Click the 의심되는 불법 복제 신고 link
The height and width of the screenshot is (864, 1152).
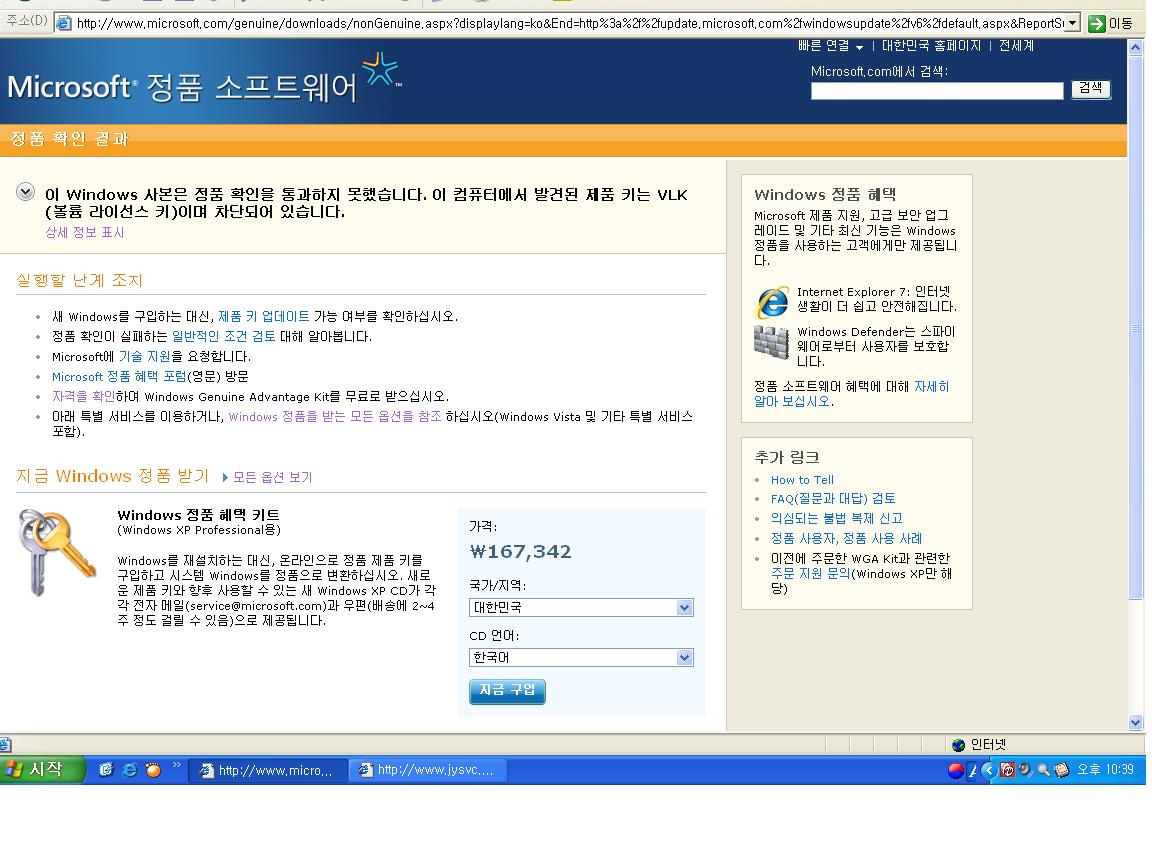coord(837,519)
